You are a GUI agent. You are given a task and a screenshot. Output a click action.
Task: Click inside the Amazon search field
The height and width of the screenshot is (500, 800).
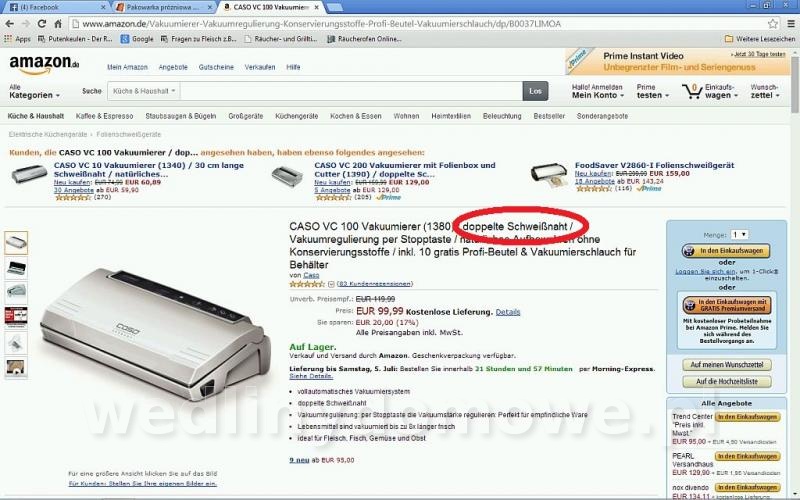point(351,91)
